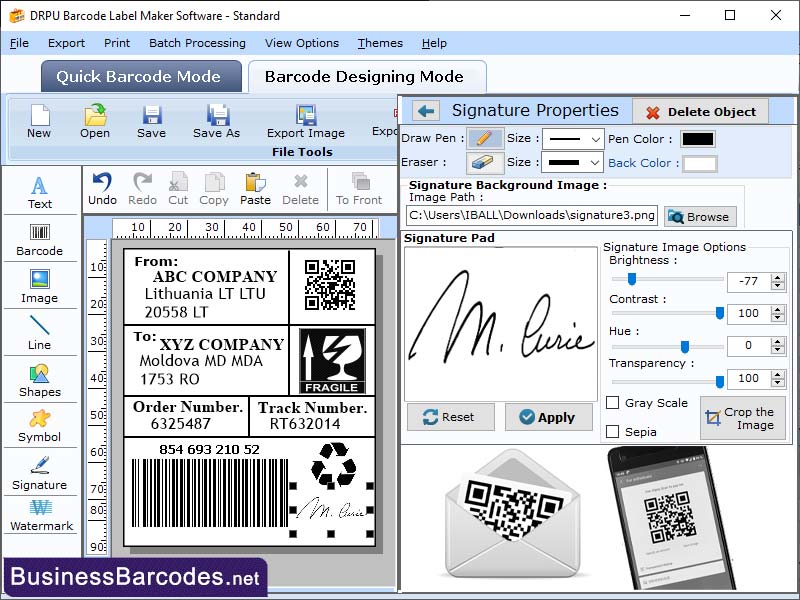
Task: Enable the Sepia option
Action: pyautogui.click(x=615, y=429)
